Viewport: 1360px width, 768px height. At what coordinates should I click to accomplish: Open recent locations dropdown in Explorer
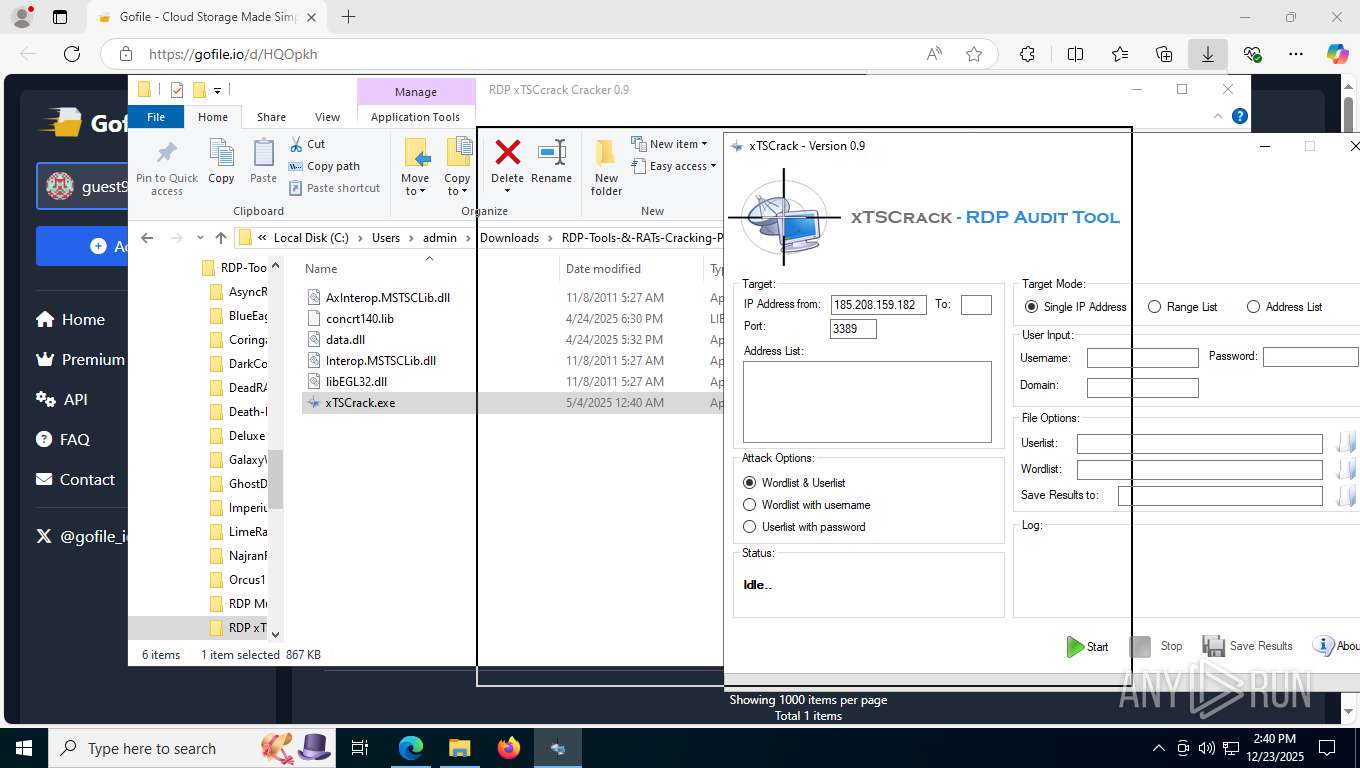200,238
